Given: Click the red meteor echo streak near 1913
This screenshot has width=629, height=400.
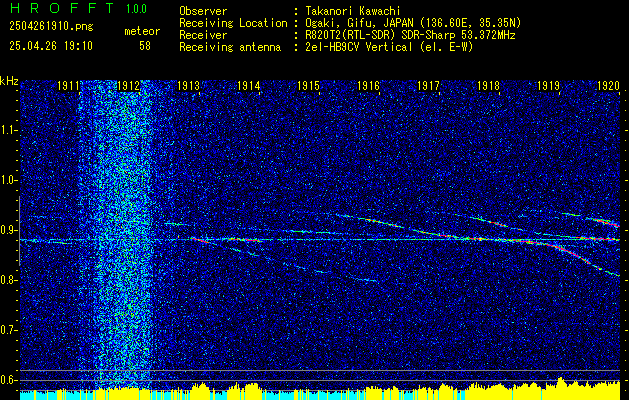Looking at the screenshot, I should (200, 240).
